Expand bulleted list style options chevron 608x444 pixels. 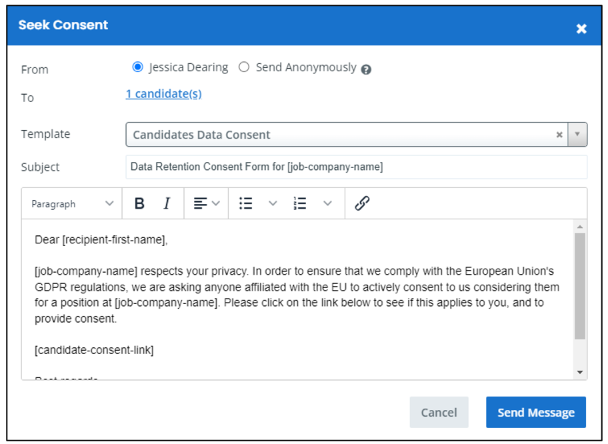[x=273, y=203]
